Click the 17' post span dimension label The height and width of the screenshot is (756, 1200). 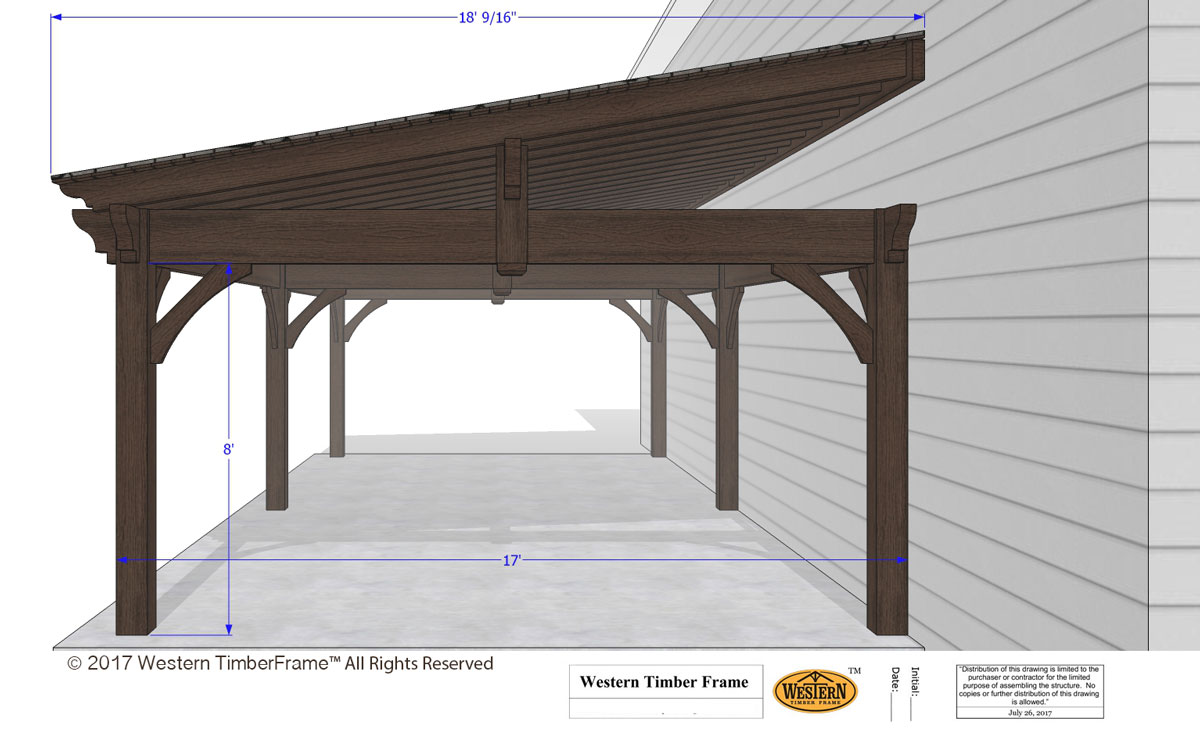click(512, 561)
